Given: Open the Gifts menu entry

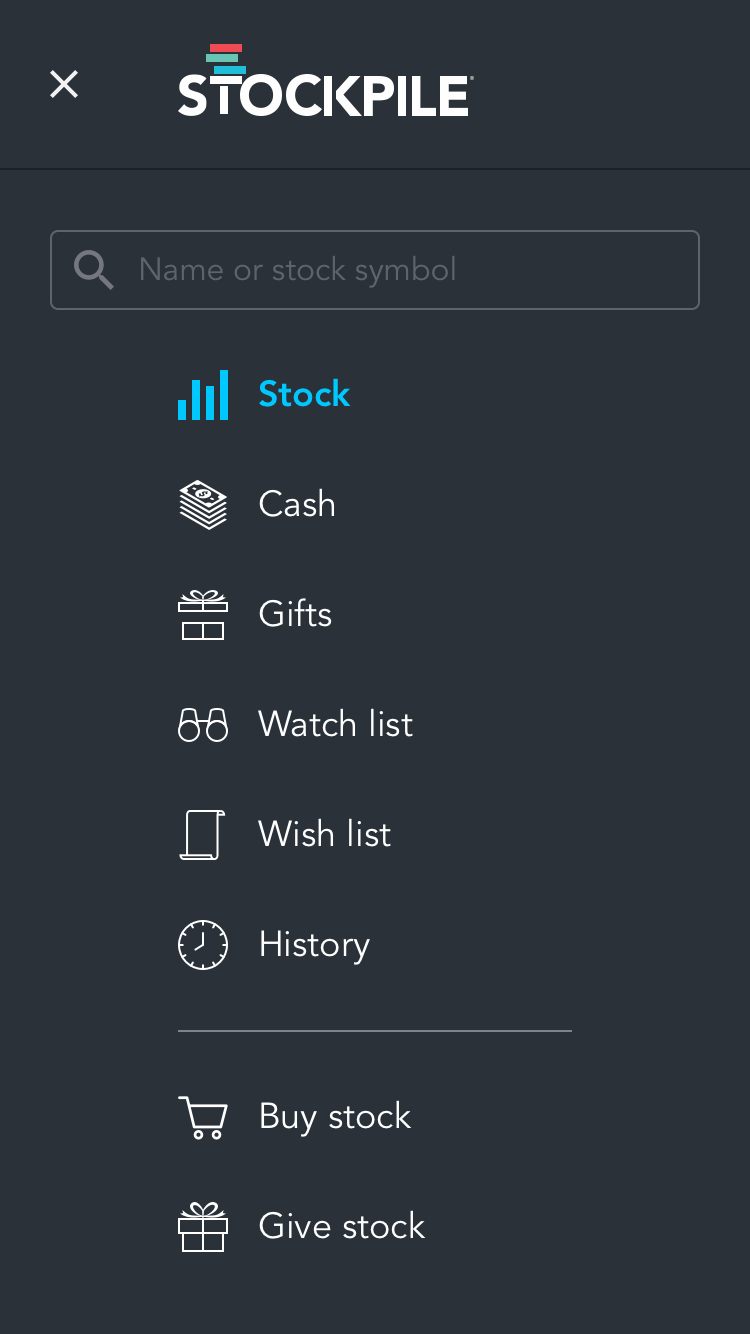Looking at the screenshot, I should click(x=295, y=615).
